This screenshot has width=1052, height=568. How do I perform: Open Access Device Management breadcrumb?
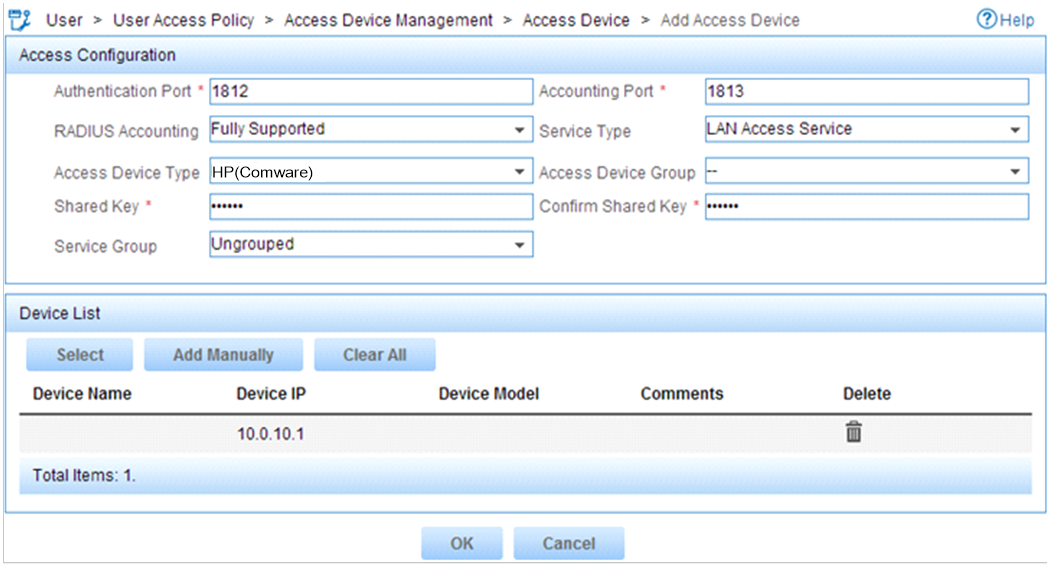pos(388,20)
